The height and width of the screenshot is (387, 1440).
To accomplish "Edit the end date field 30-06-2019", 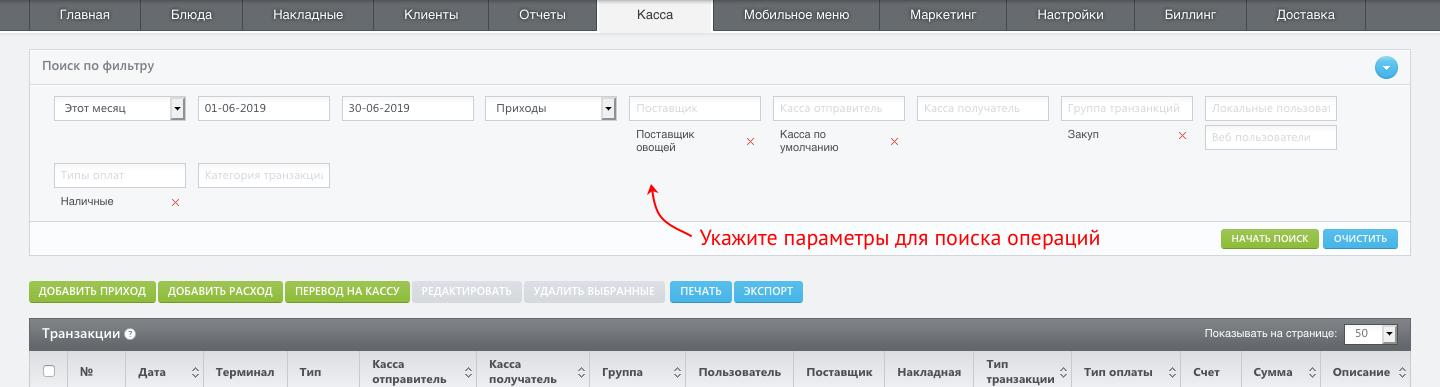I will pos(408,108).
